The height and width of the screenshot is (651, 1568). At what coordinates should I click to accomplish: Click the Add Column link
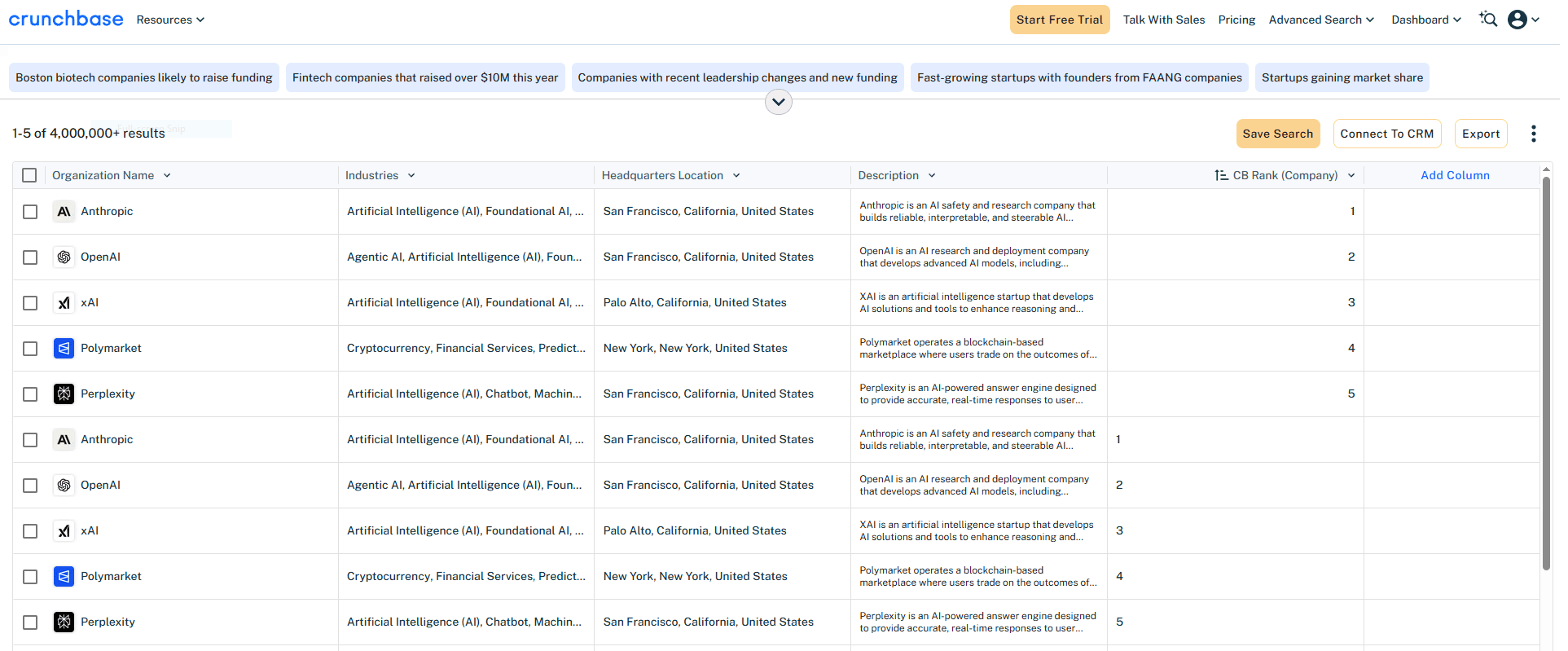pos(1455,175)
